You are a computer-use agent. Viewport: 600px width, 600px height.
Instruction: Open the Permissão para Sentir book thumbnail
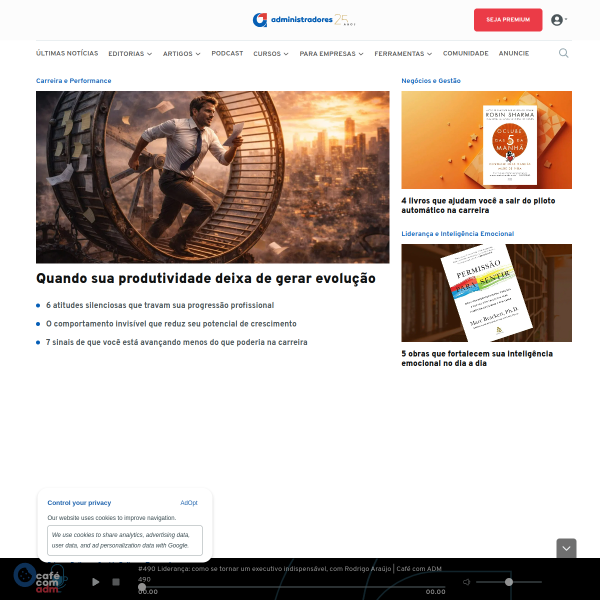[486, 293]
